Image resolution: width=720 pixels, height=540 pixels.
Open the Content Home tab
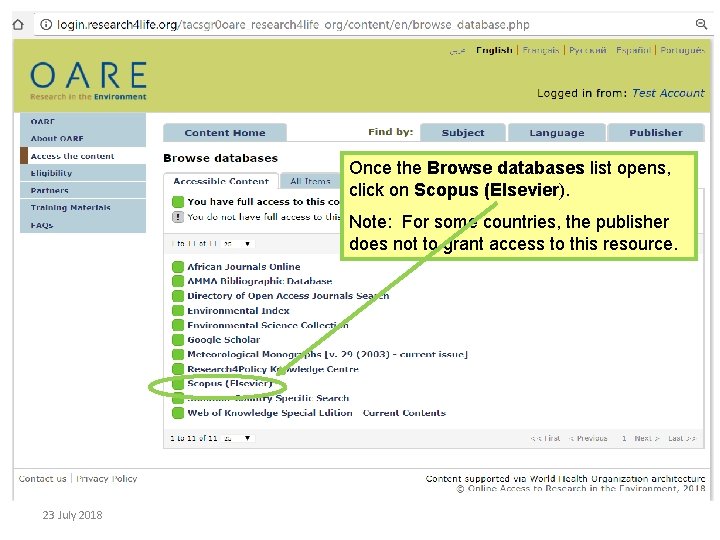click(225, 133)
